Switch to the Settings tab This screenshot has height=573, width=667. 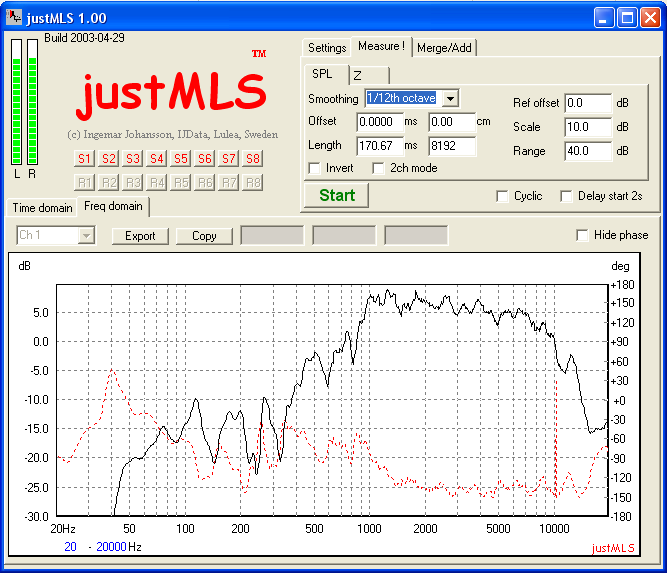coord(327,48)
